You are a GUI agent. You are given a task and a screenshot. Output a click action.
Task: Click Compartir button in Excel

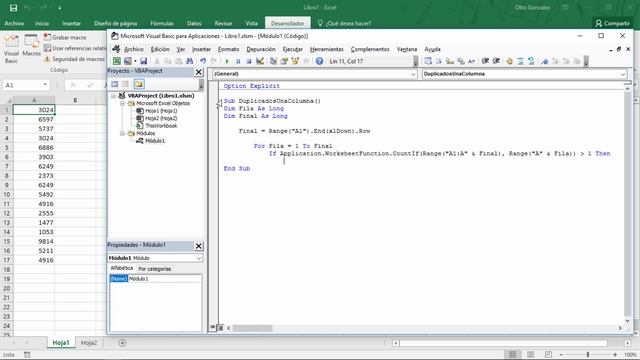[612, 23]
